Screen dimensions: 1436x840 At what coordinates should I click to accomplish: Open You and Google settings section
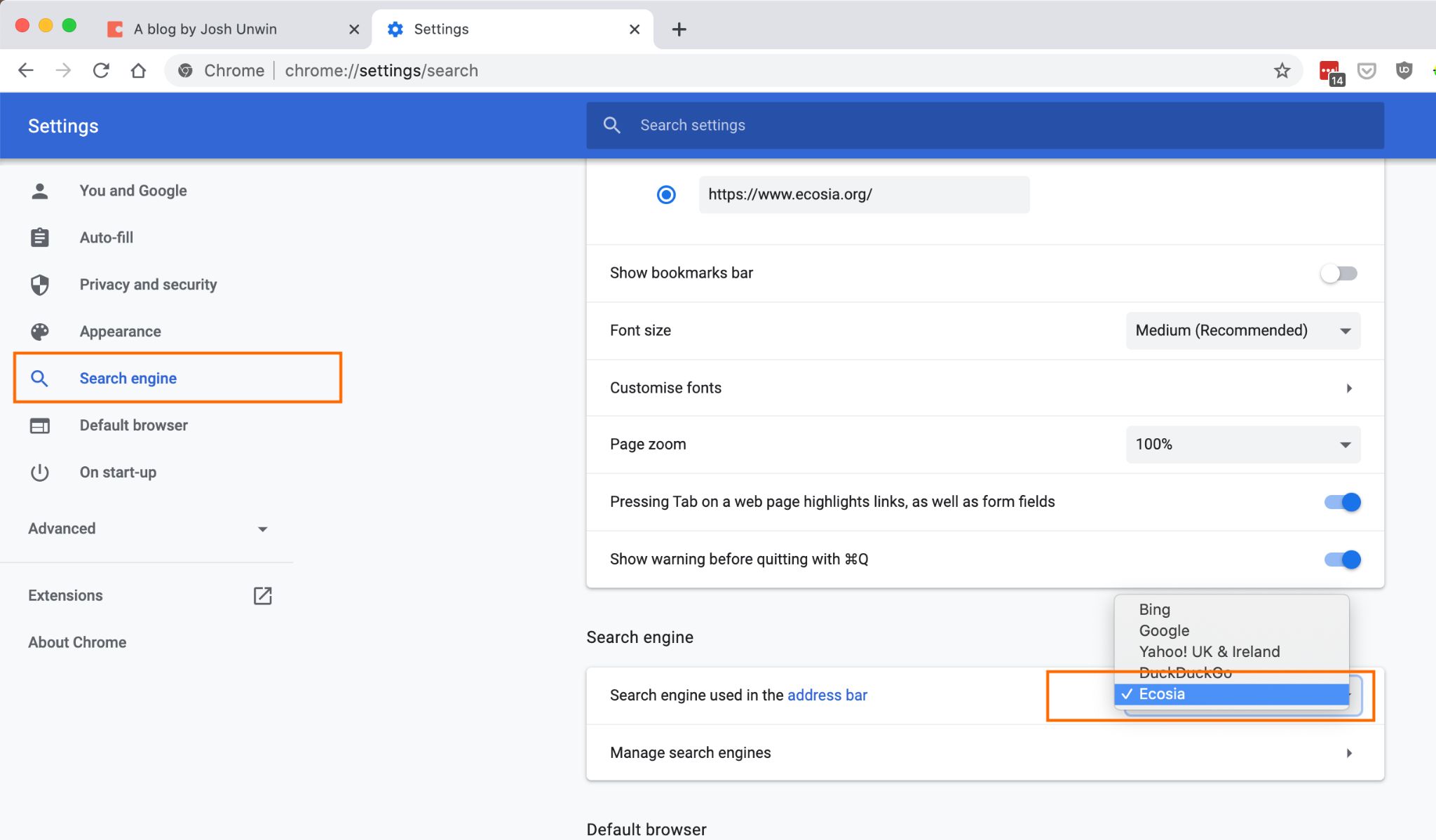(133, 191)
